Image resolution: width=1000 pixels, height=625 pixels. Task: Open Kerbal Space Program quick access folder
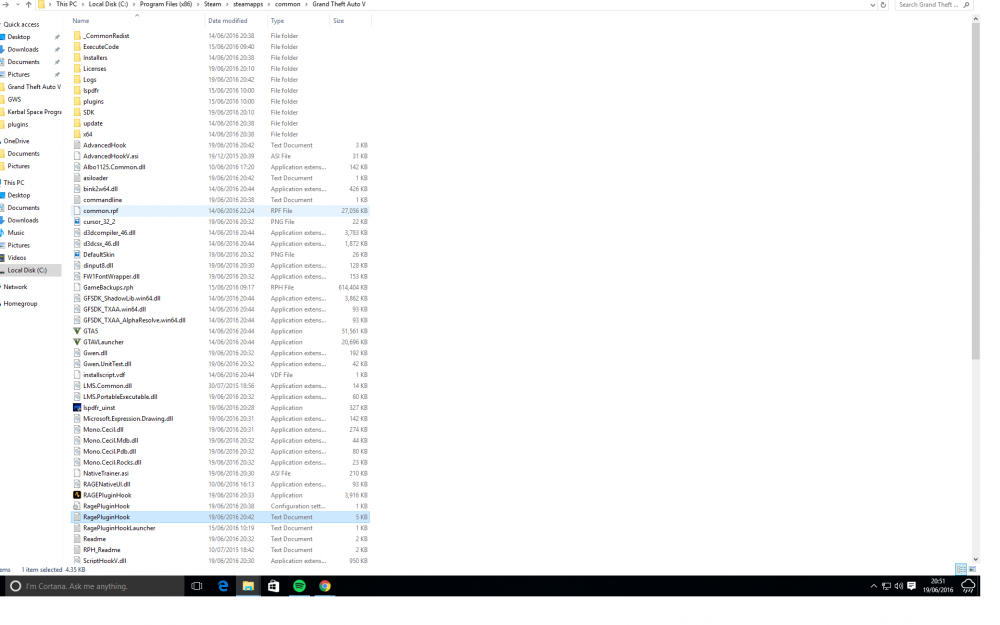click(34, 112)
